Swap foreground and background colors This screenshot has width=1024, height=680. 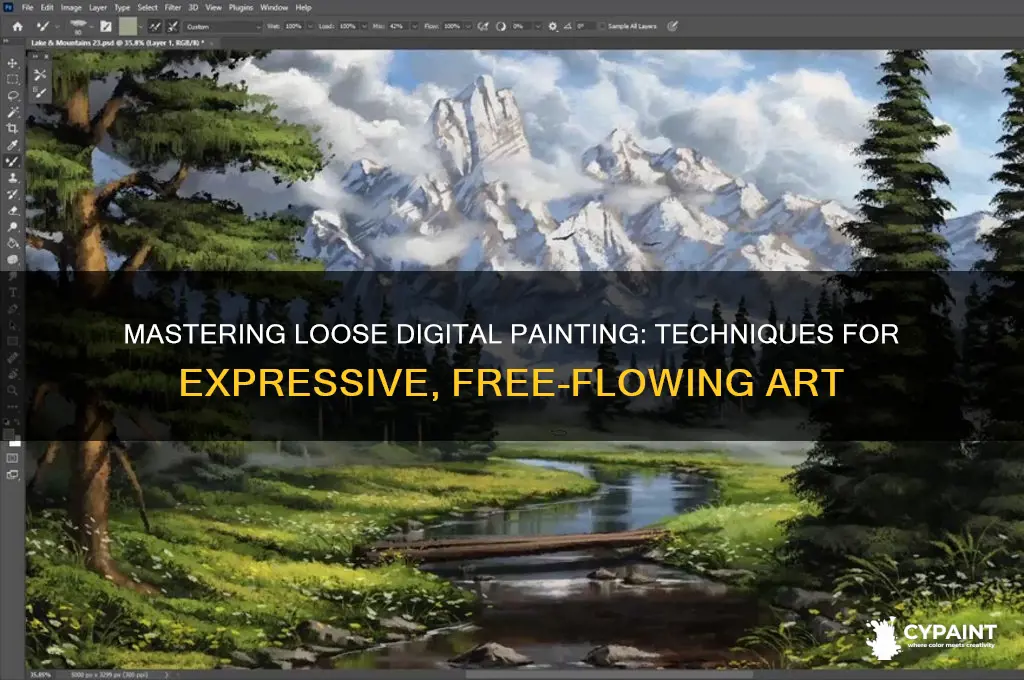click(x=17, y=422)
